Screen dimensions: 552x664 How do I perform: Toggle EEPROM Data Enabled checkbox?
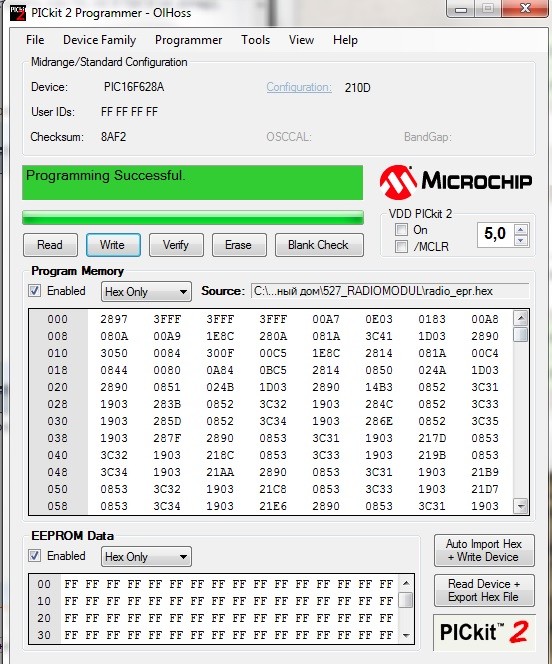(35, 556)
